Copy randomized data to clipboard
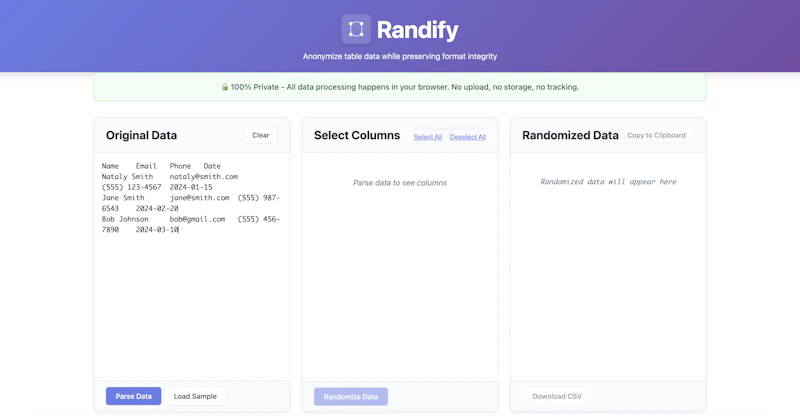This screenshot has height=416, width=800. pos(657,135)
